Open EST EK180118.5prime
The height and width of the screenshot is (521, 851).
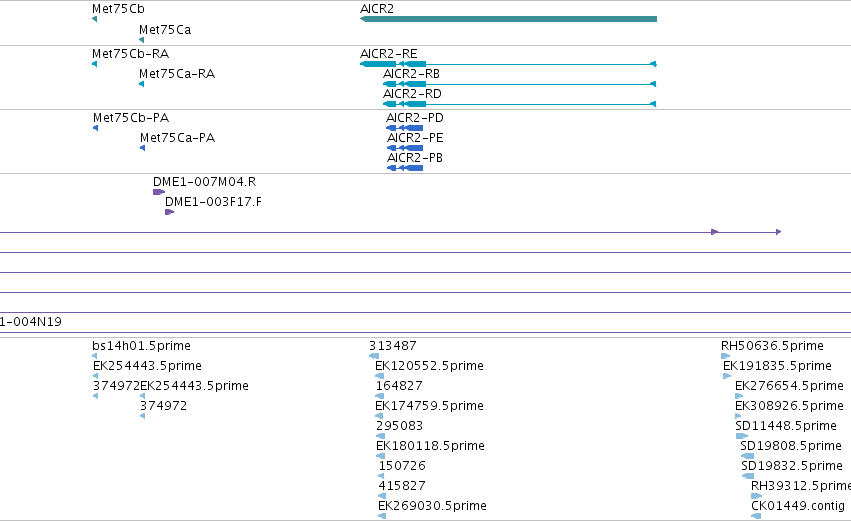(430, 446)
